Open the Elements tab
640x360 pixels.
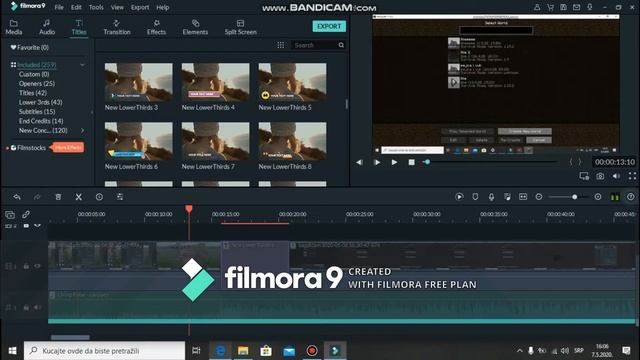195,27
